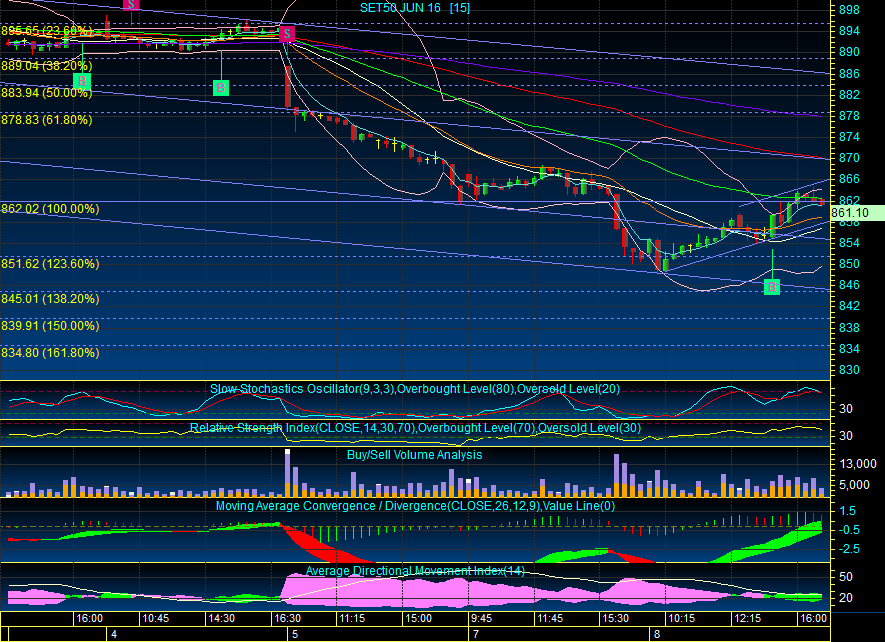Click the day 7 date label
Viewport: 885px width, 642px height.
[476, 634]
